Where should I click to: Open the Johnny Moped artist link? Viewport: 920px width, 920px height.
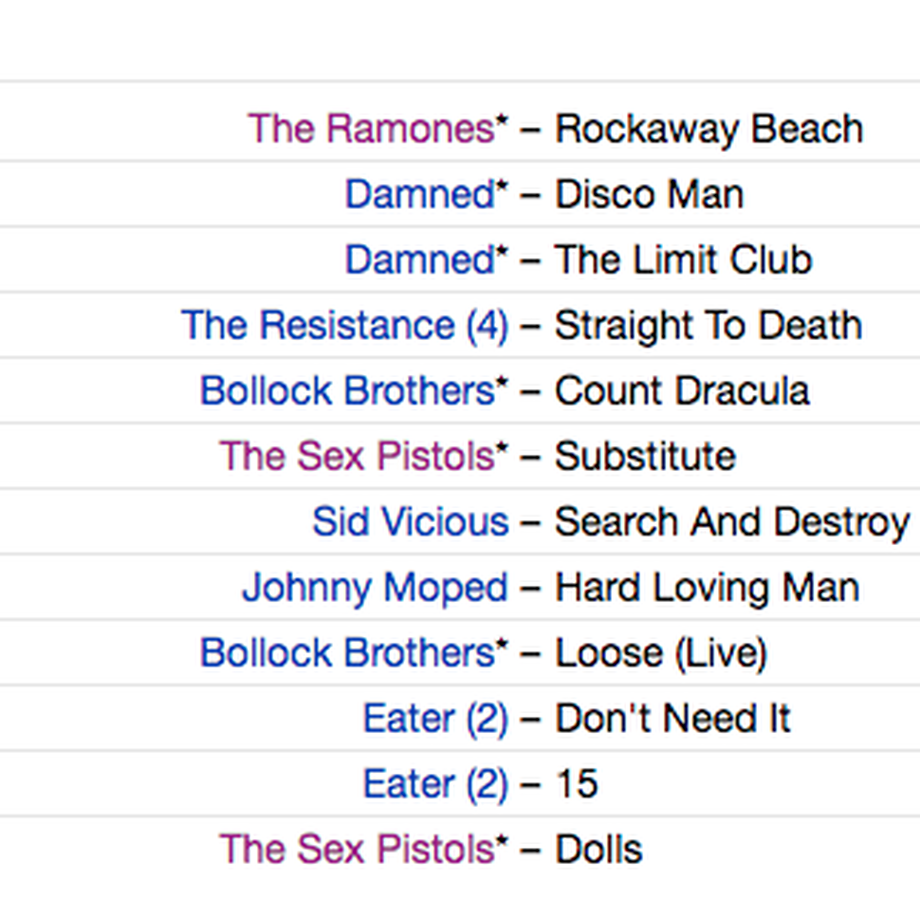[375, 588]
